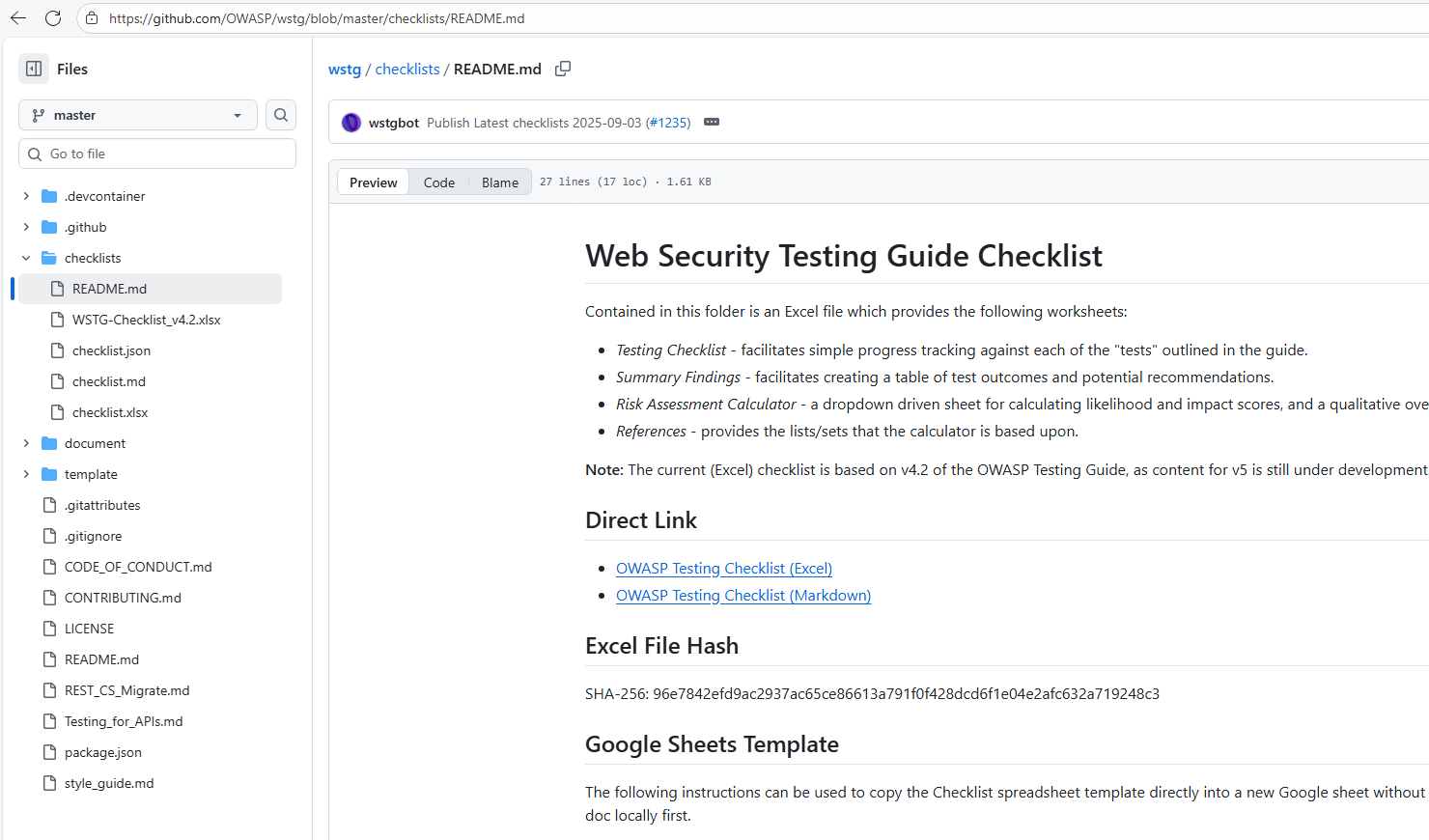
Task: Open the file tree search icon
Action: click(x=280, y=115)
